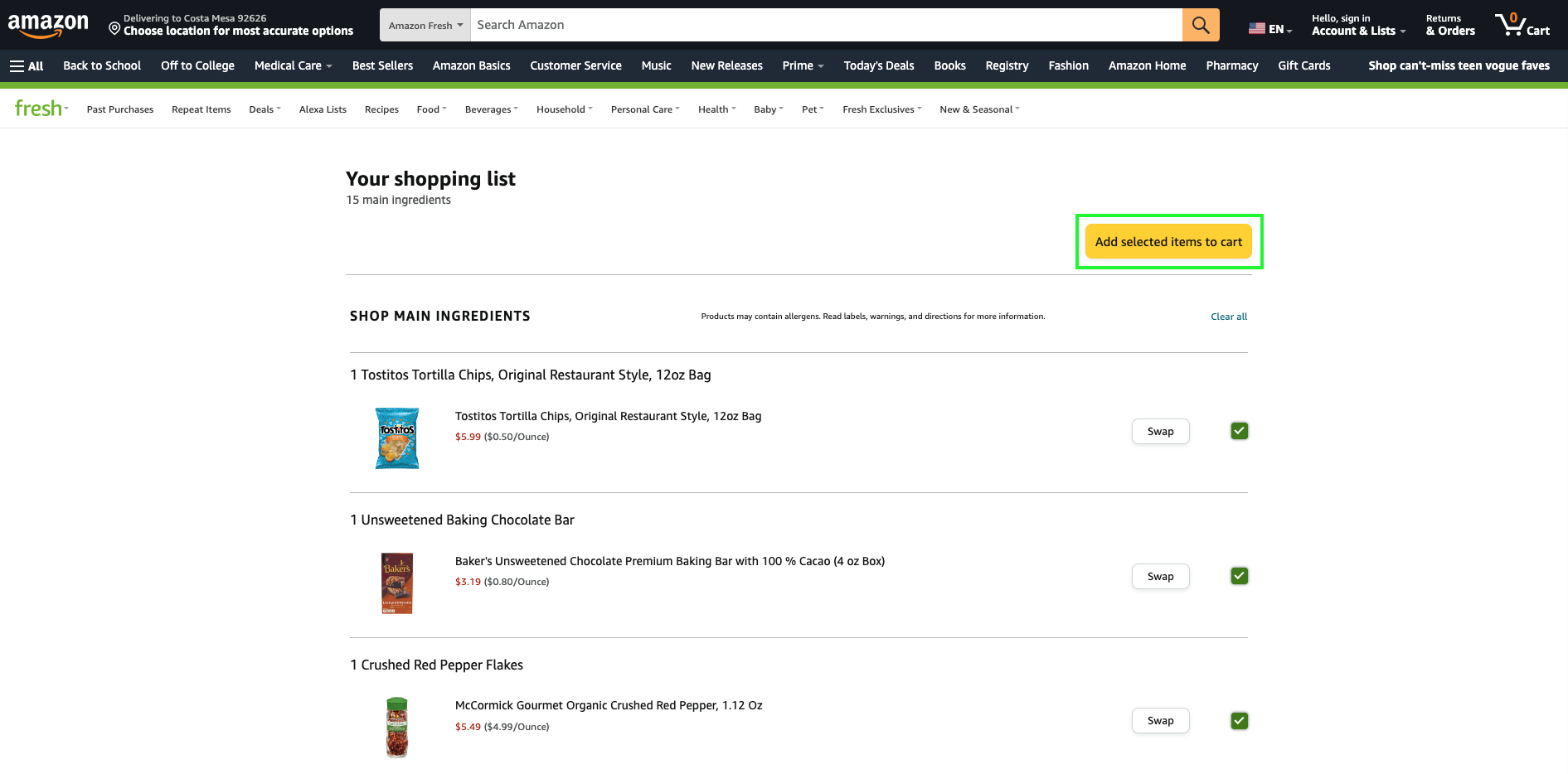Click the delivery location pin icon
The image size is (1568, 774).
(114, 28)
